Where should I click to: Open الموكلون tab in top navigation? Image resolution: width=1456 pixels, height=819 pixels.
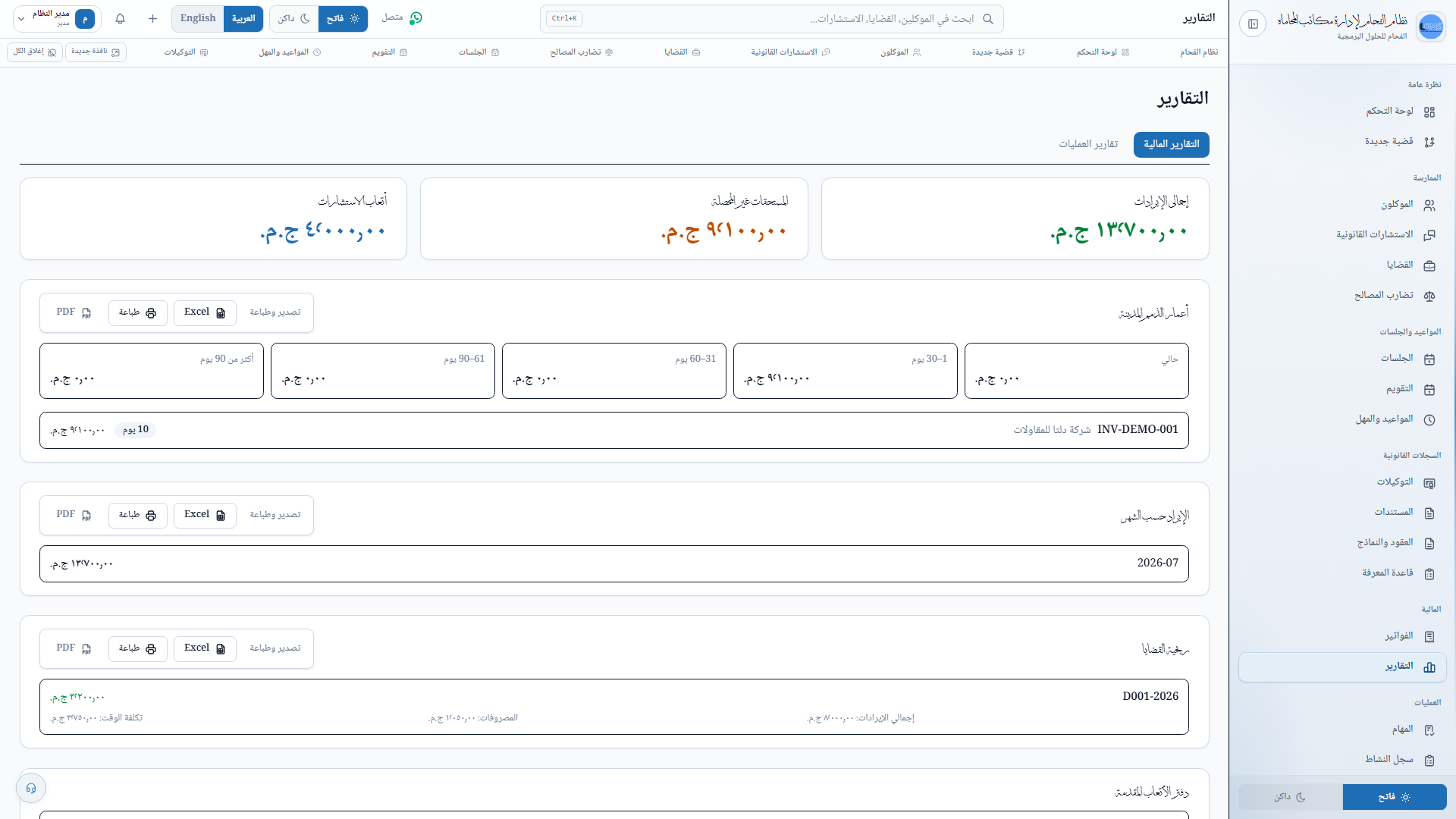(x=901, y=52)
